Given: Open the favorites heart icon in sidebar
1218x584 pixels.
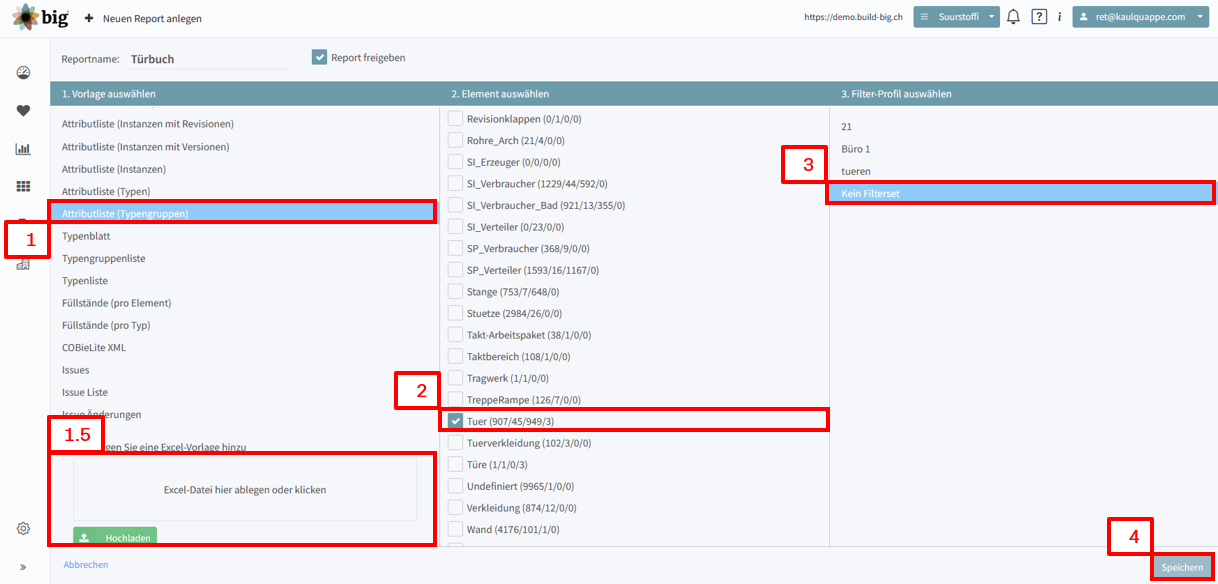Looking at the screenshot, I should tap(23, 110).
